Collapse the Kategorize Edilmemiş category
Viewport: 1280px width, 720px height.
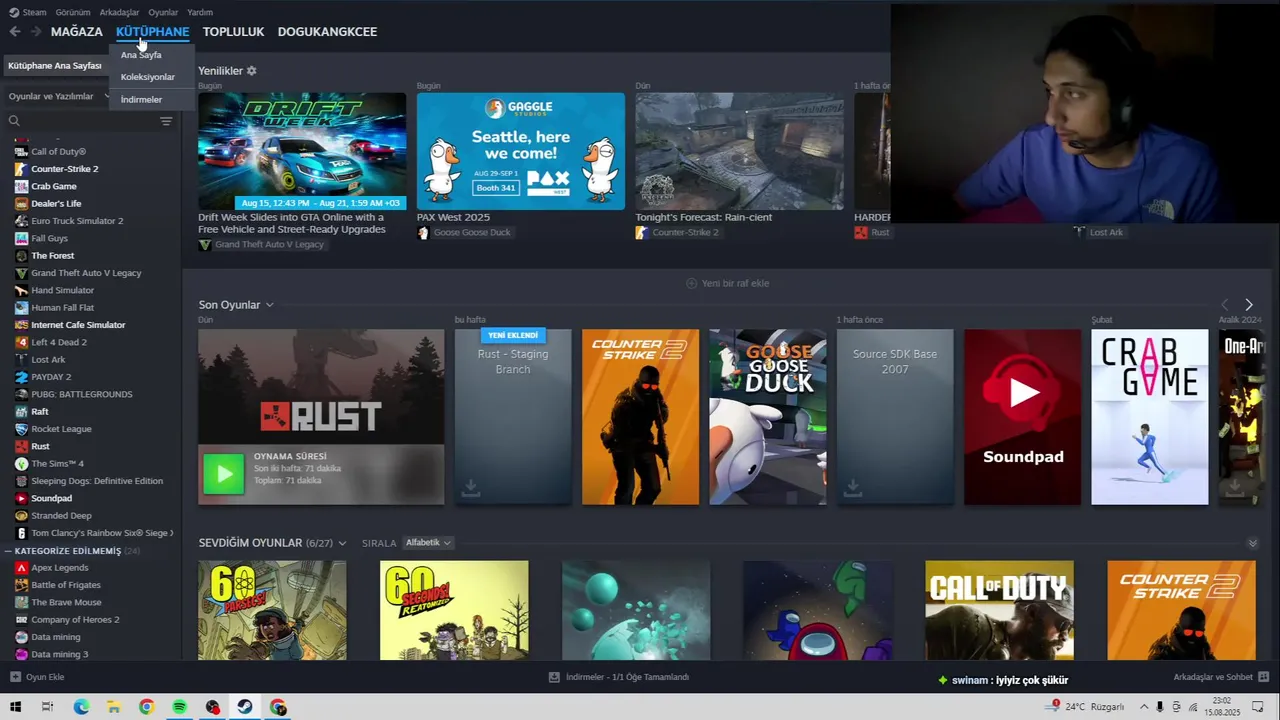pos(8,551)
